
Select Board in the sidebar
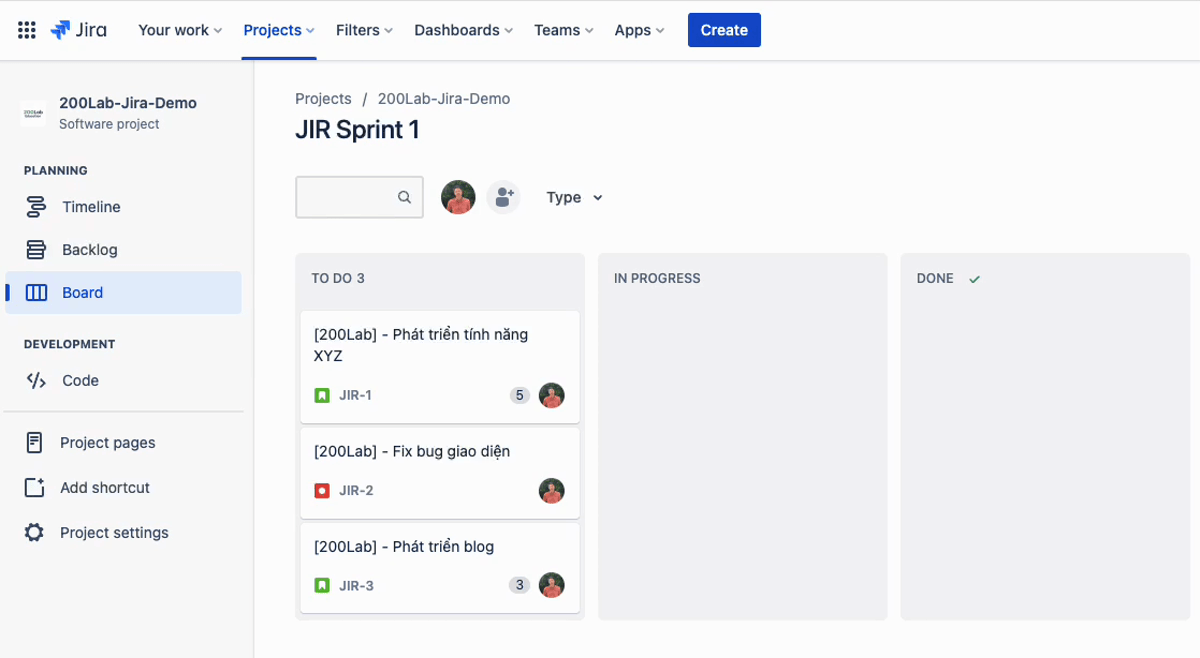pos(123,293)
